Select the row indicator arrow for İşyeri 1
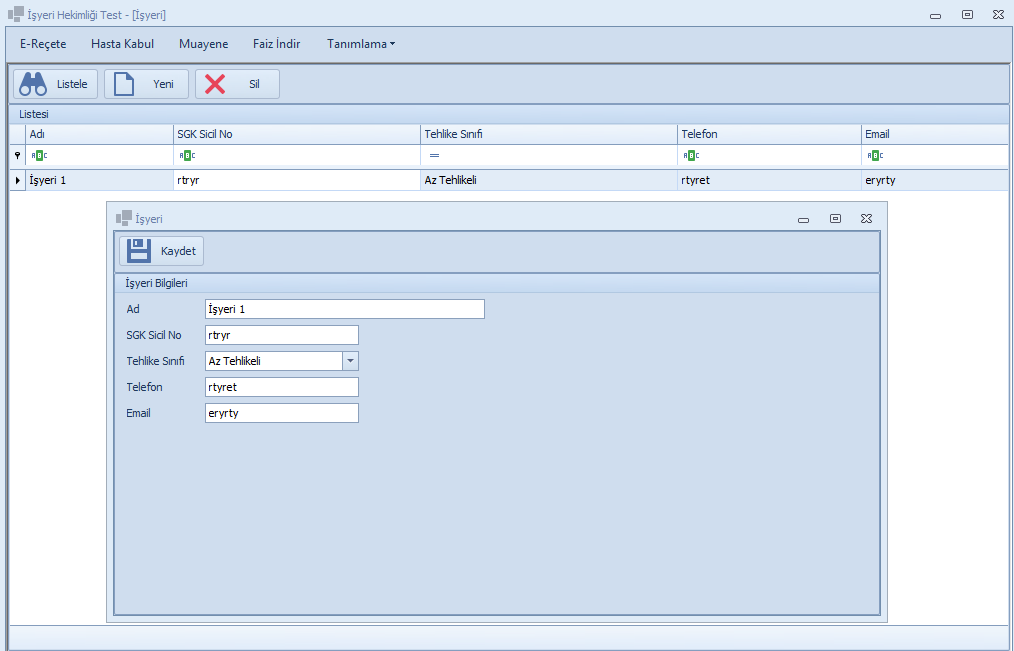The height and width of the screenshot is (651, 1014). [17, 180]
